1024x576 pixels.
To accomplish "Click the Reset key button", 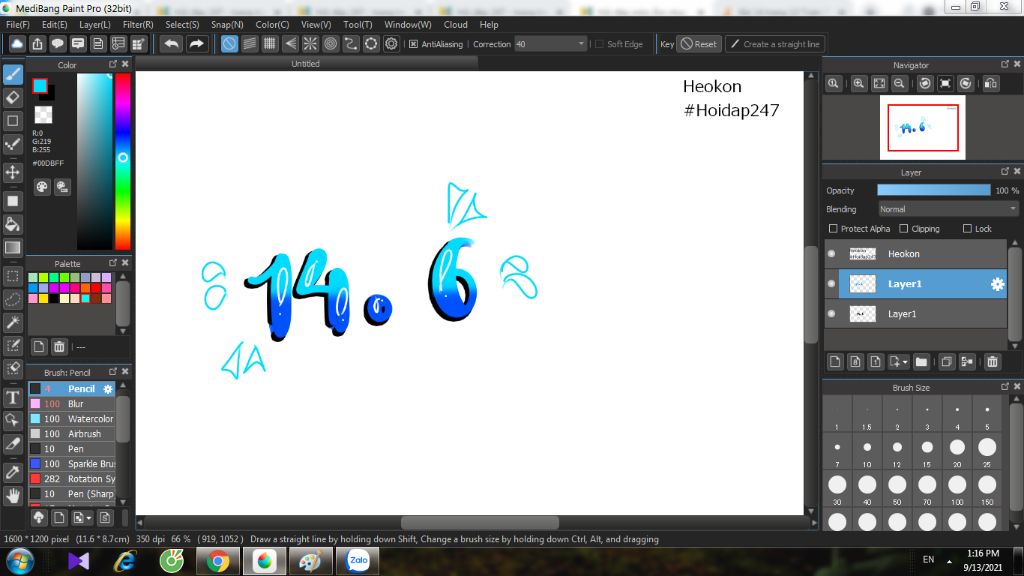I will [x=699, y=44].
